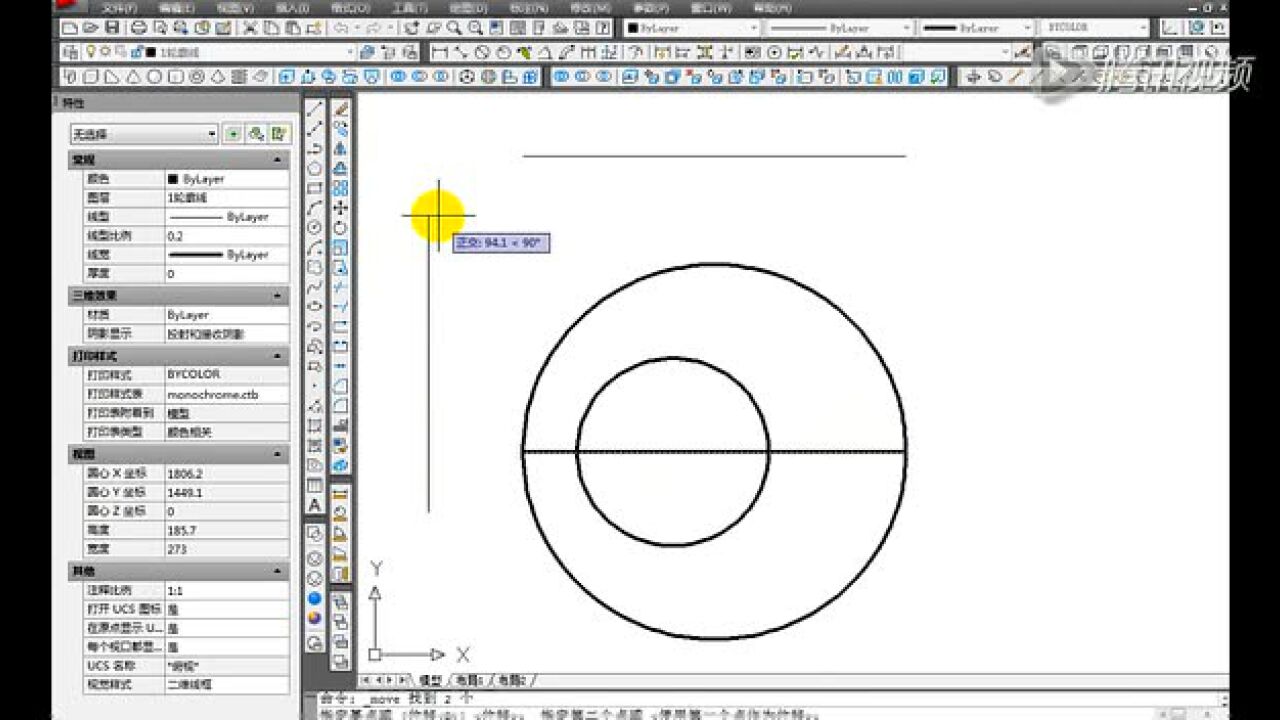The height and width of the screenshot is (720, 1280).
Task: Click the Cut scissors icon
Action: coord(250,28)
